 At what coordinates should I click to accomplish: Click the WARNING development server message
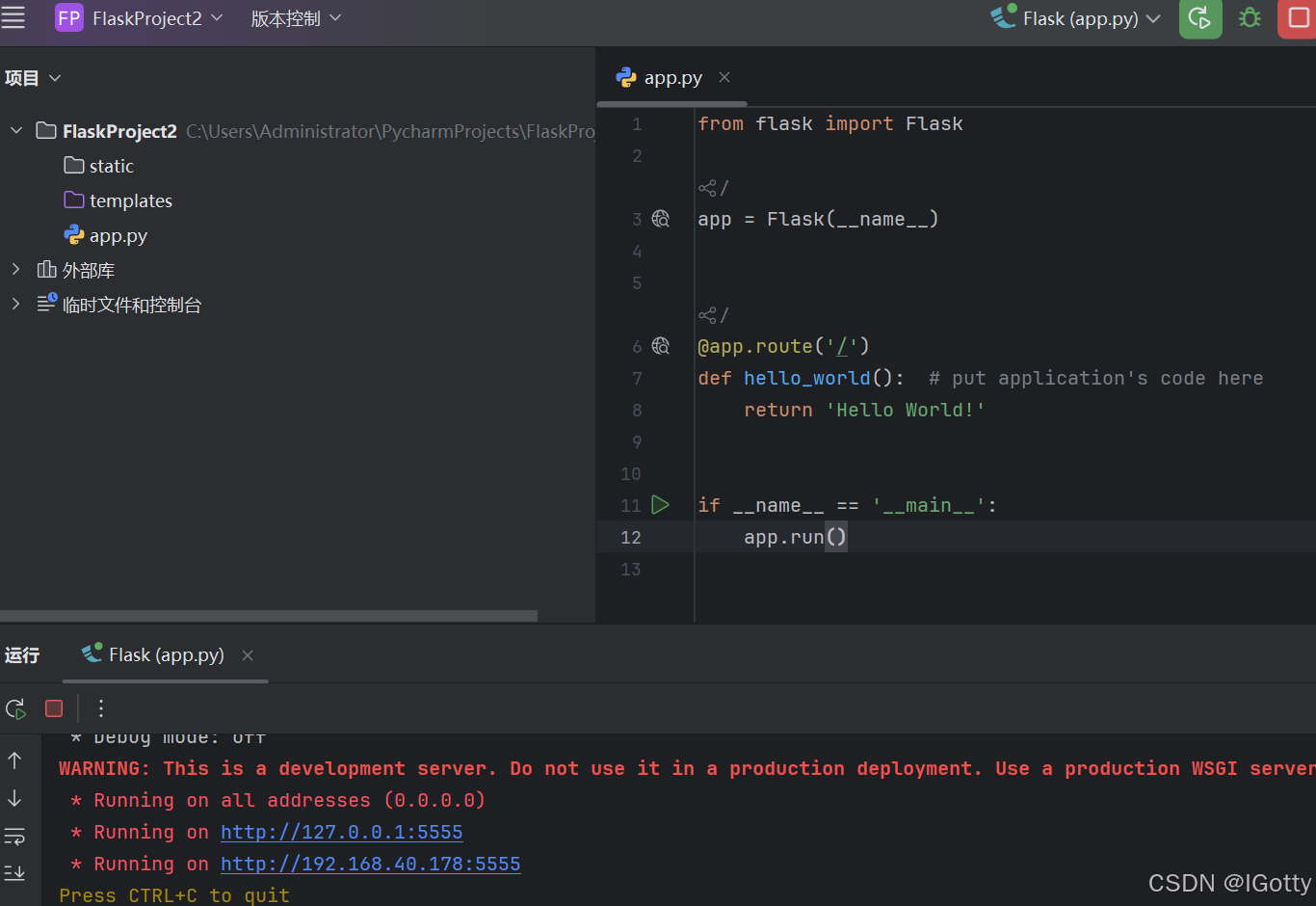[687, 768]
